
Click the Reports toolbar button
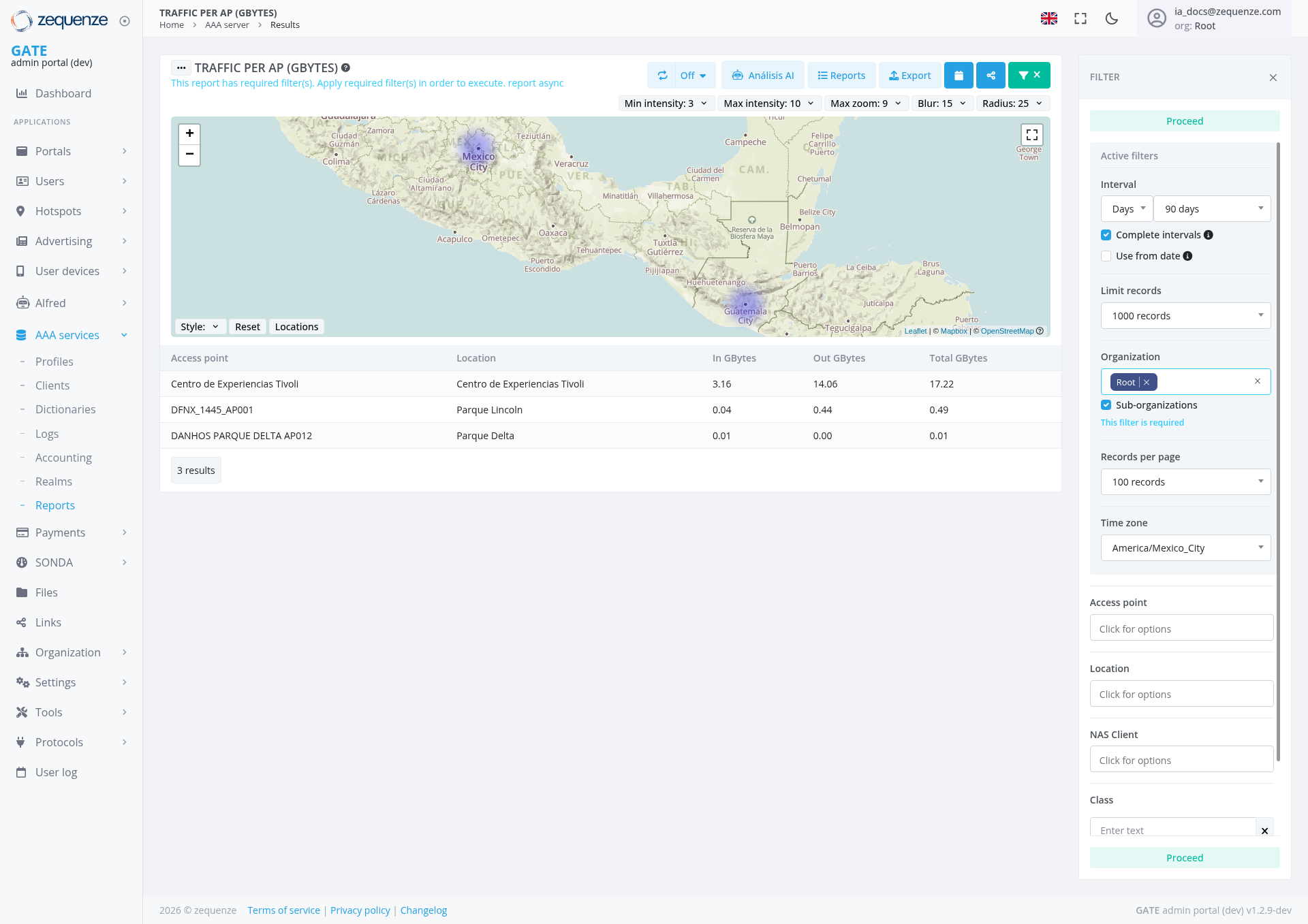click(842, 76)
